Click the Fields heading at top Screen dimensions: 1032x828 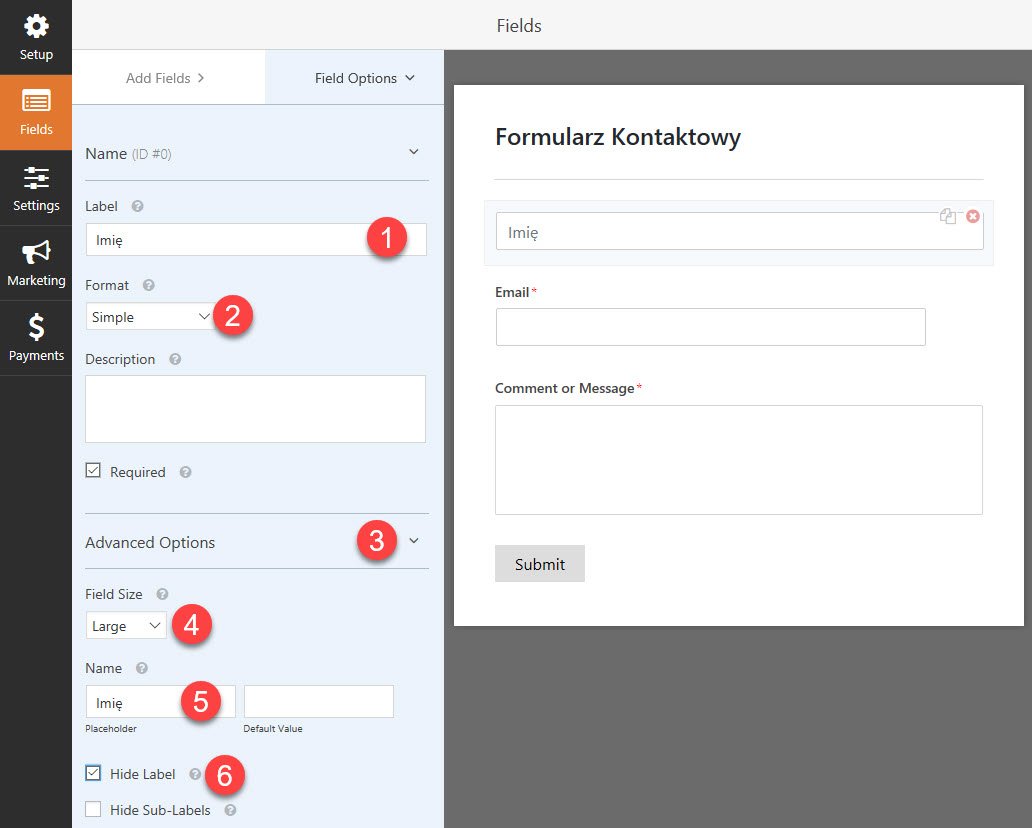click(519, 26)
